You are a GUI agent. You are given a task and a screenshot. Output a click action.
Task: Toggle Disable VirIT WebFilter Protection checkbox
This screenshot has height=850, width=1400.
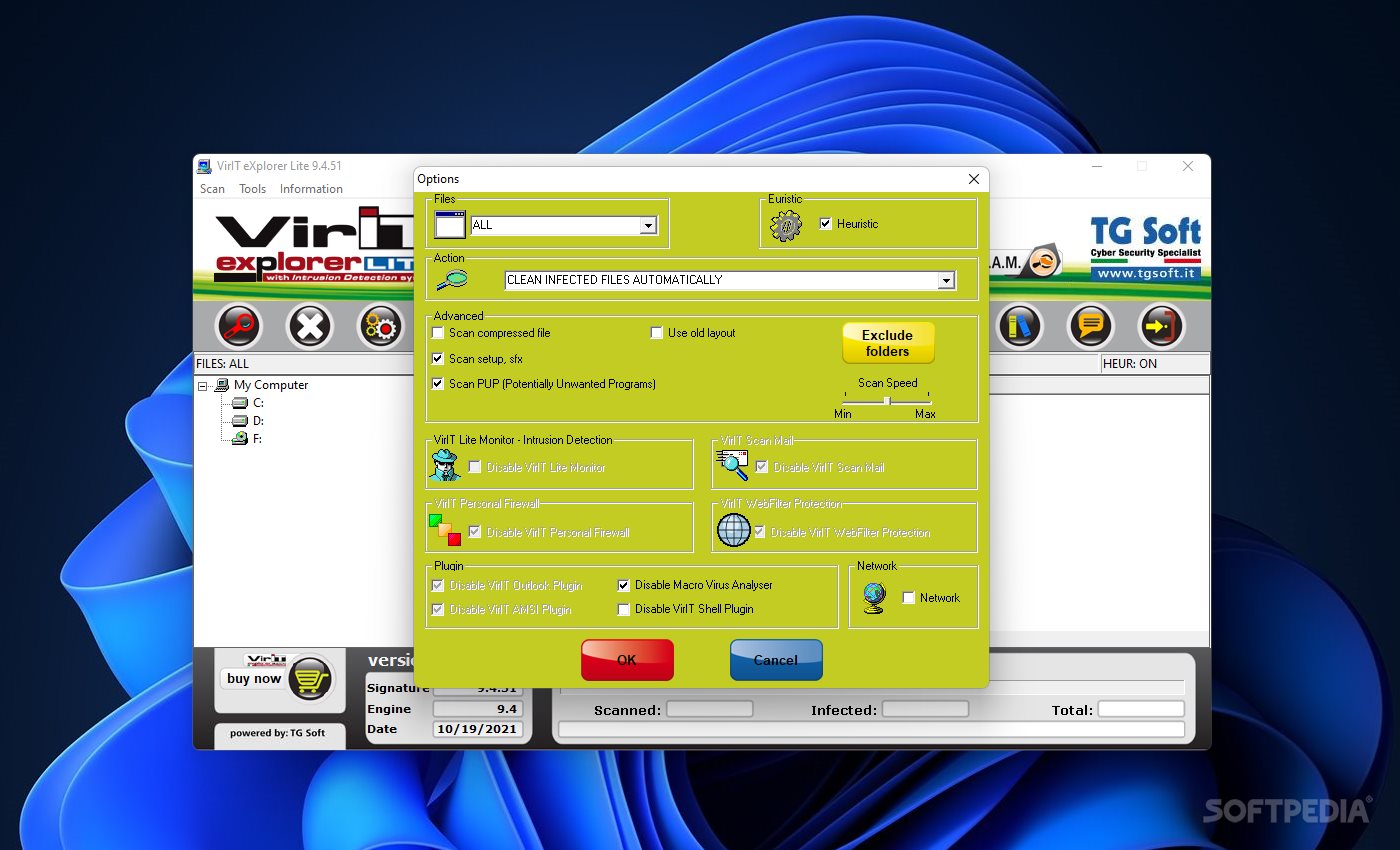(760, 532)
